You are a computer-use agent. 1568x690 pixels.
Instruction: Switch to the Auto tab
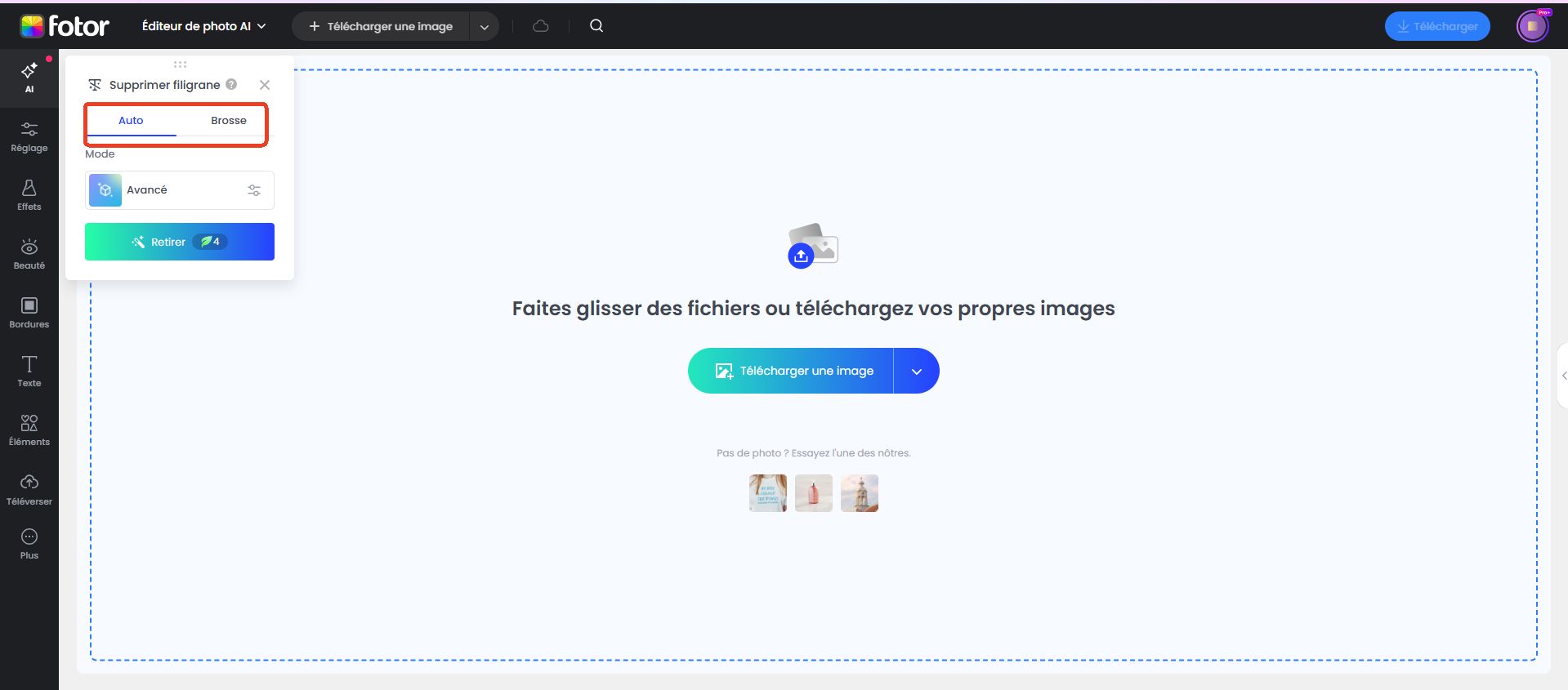point(131,121)
